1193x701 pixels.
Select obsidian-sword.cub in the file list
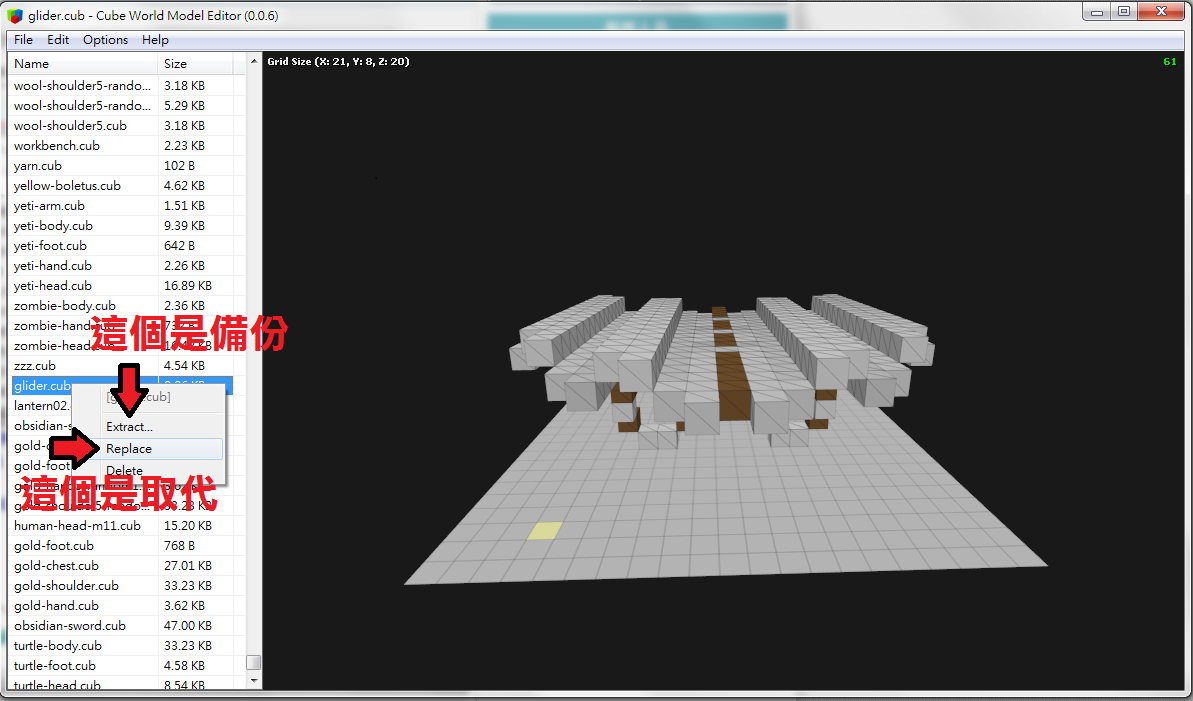pos(70,626)
